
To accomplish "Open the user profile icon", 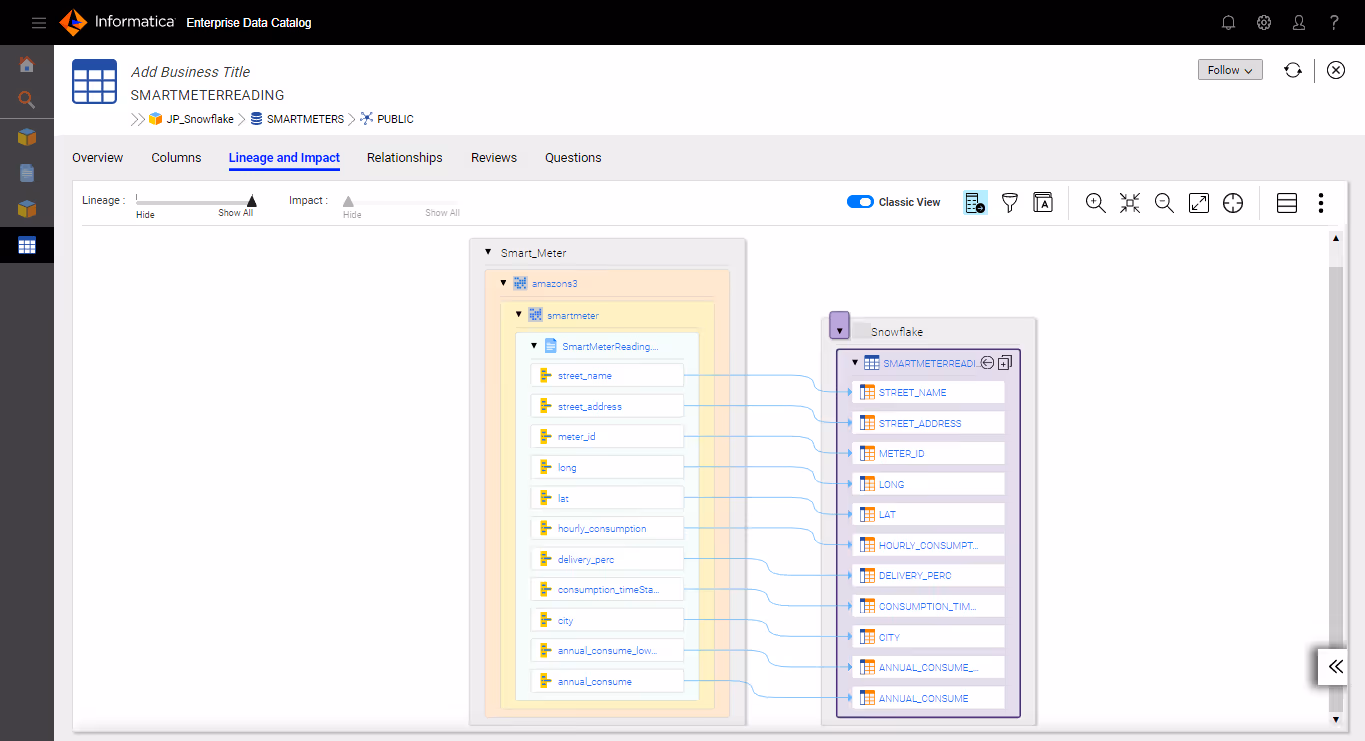I will coord(1299,22).
